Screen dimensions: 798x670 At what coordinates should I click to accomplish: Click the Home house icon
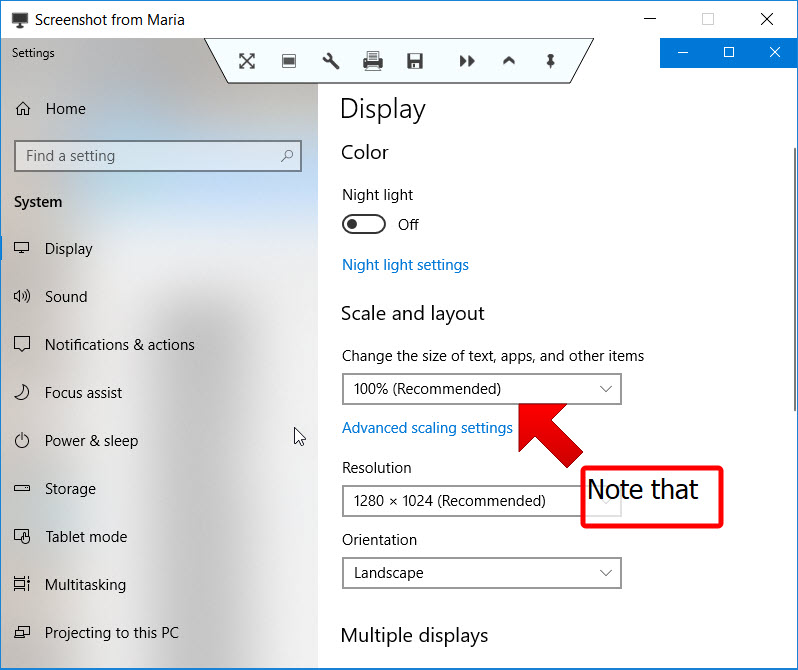23,108
